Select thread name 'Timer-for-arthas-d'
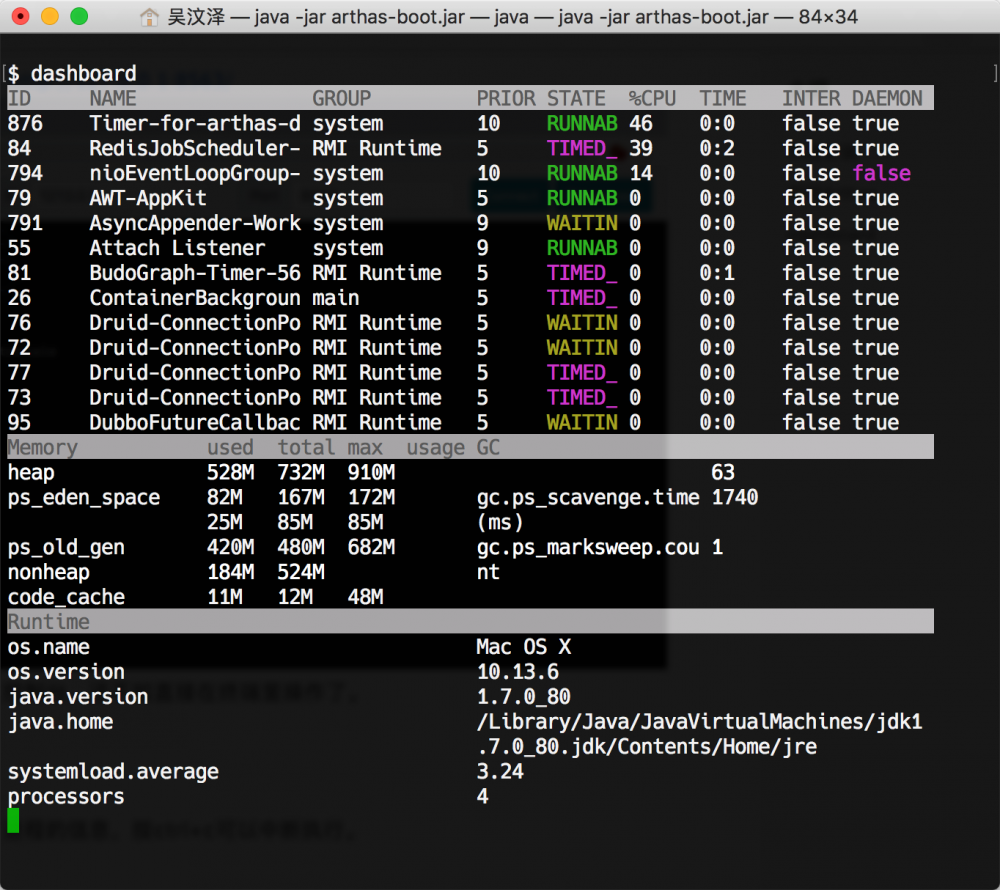Screen dimensions: 1000x890 (x=195, y=123)
